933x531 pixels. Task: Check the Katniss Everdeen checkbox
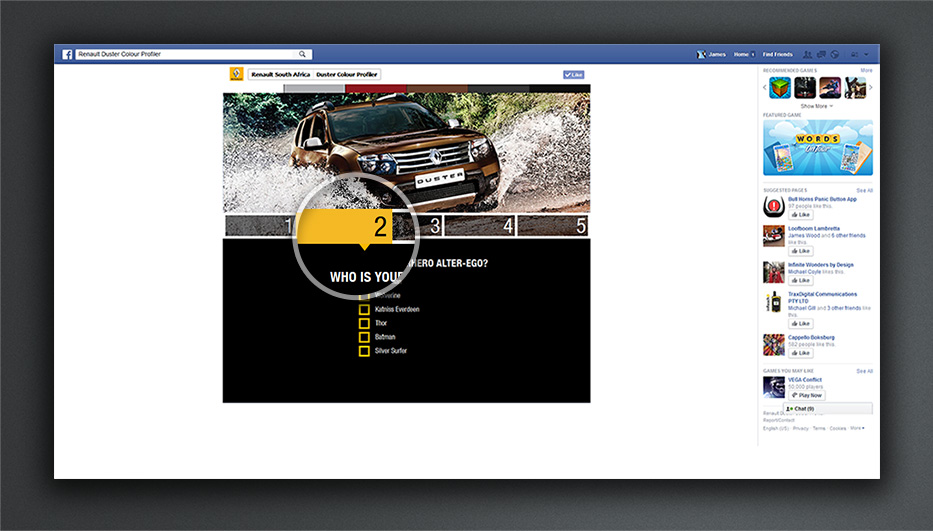pos(364,310)
